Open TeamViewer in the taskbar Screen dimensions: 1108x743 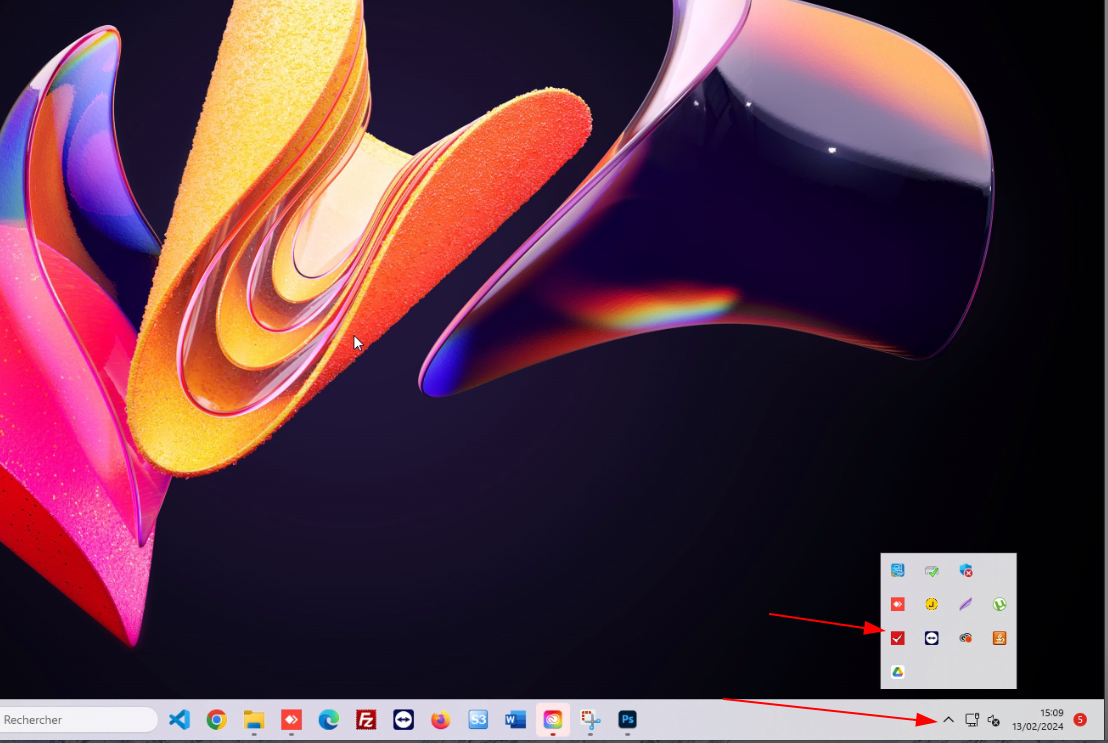pos(403,720)
